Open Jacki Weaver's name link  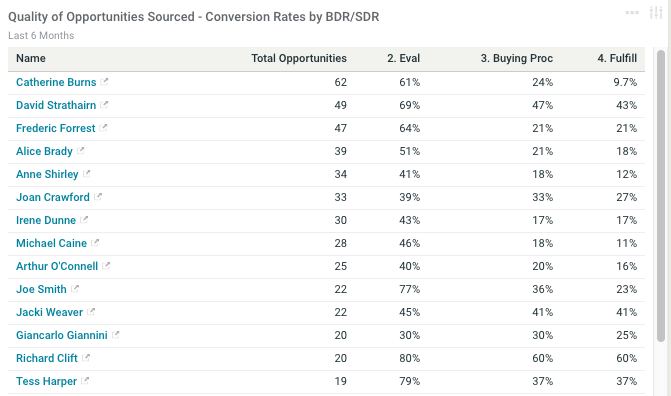pyautogui.click(x=49, y=312)
